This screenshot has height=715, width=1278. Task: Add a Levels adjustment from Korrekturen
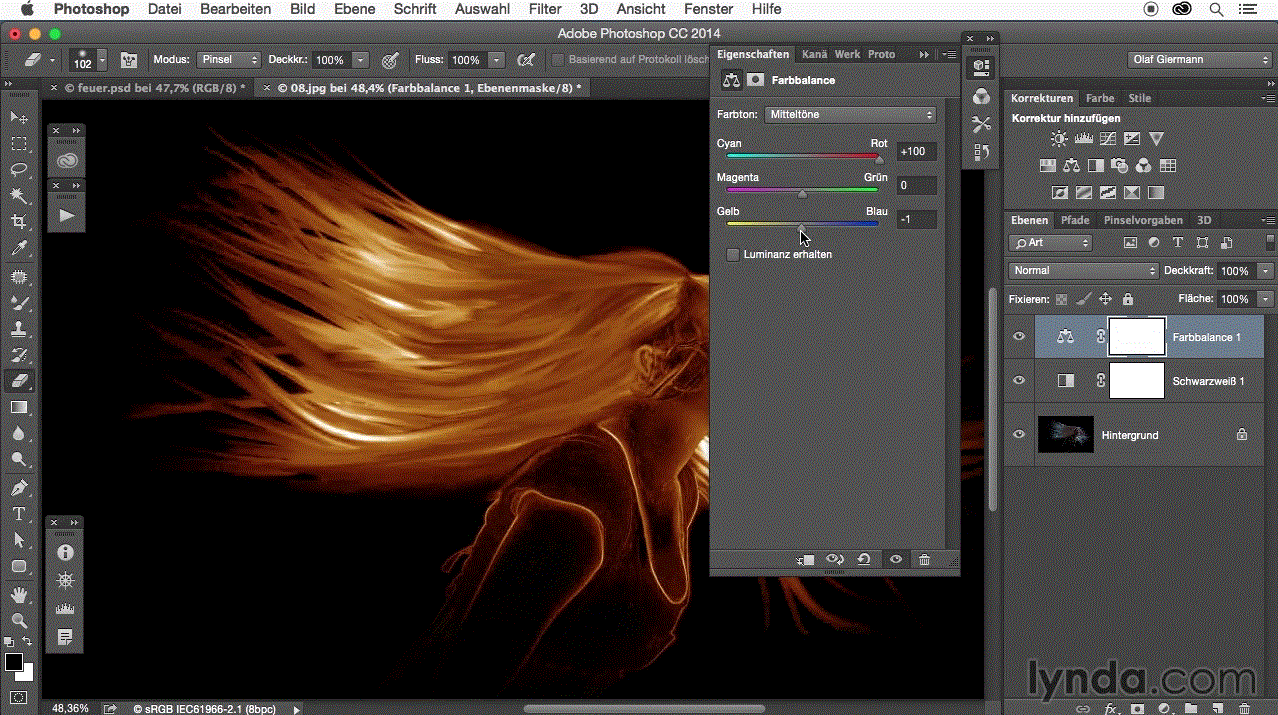pos(1084,139)
